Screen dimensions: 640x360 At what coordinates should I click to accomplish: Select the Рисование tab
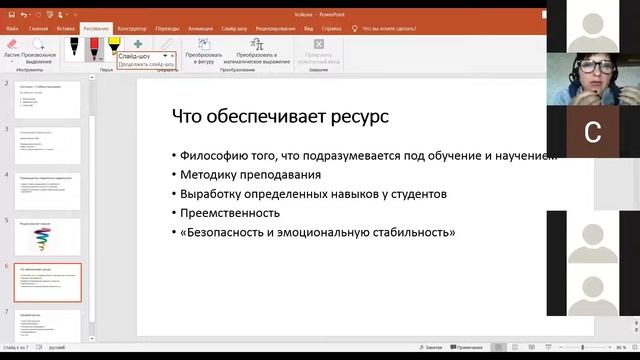(x=96, y=29)
